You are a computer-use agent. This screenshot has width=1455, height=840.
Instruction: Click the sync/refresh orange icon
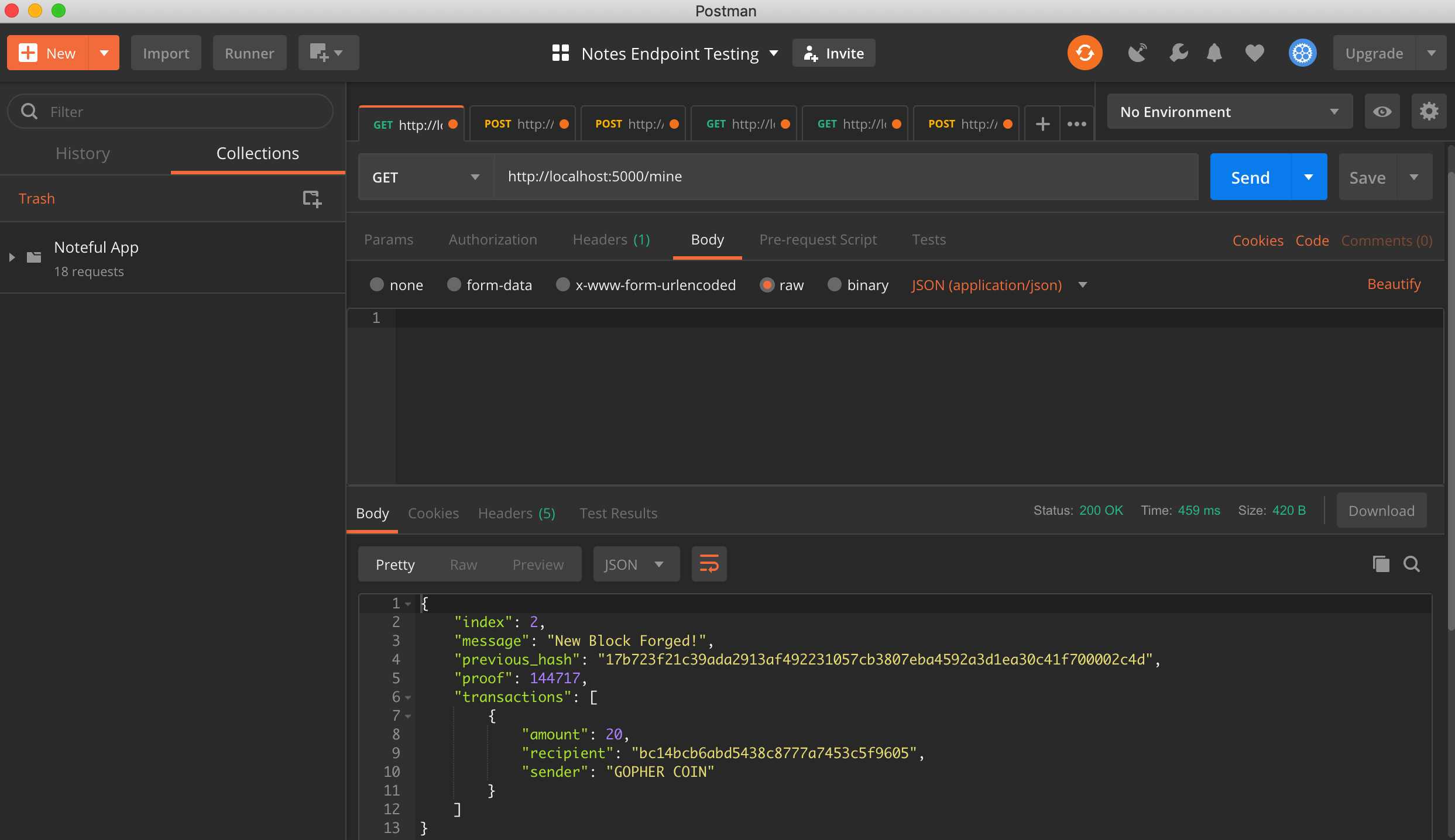pyautogui.click(x=1085, y=53)
